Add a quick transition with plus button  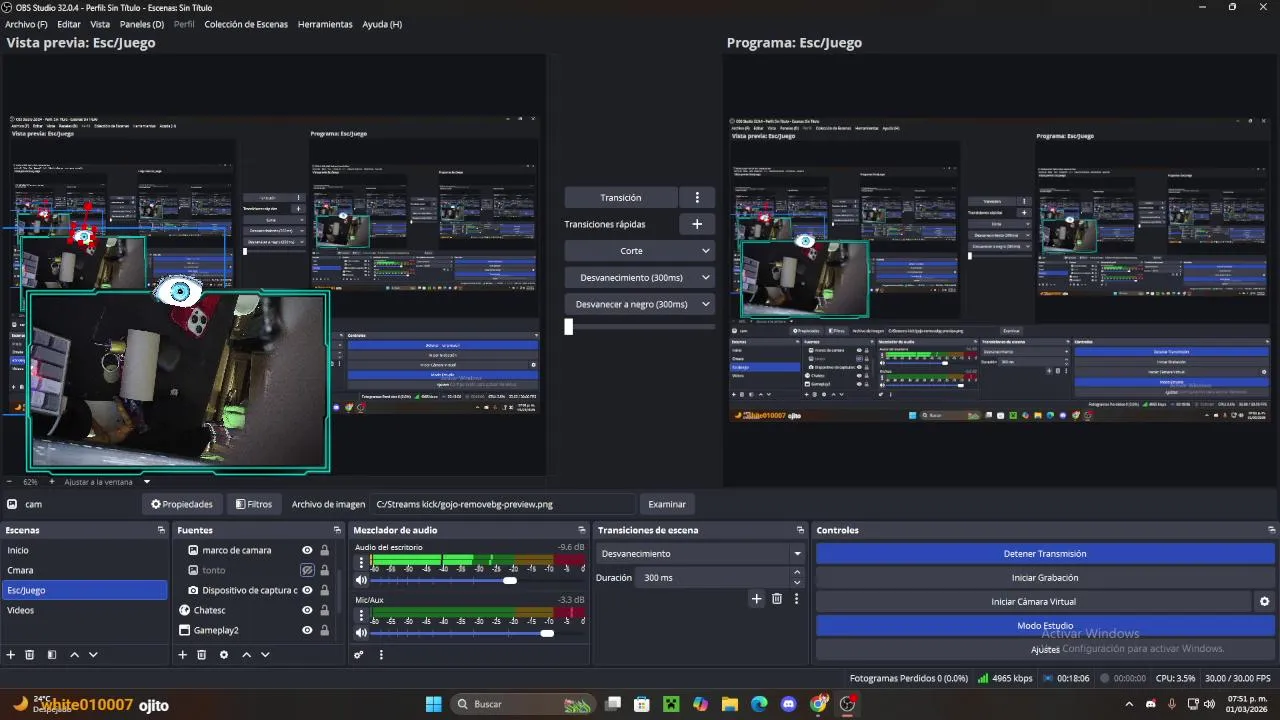click(697, 224)
